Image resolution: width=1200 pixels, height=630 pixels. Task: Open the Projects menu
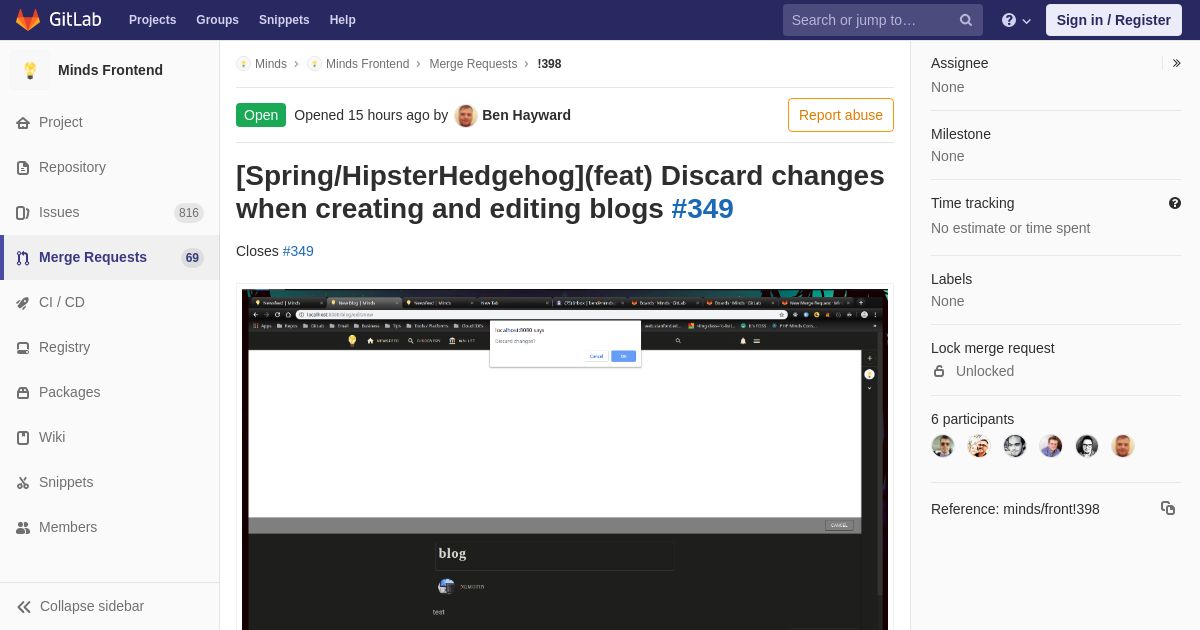click(x=152, y=20)
